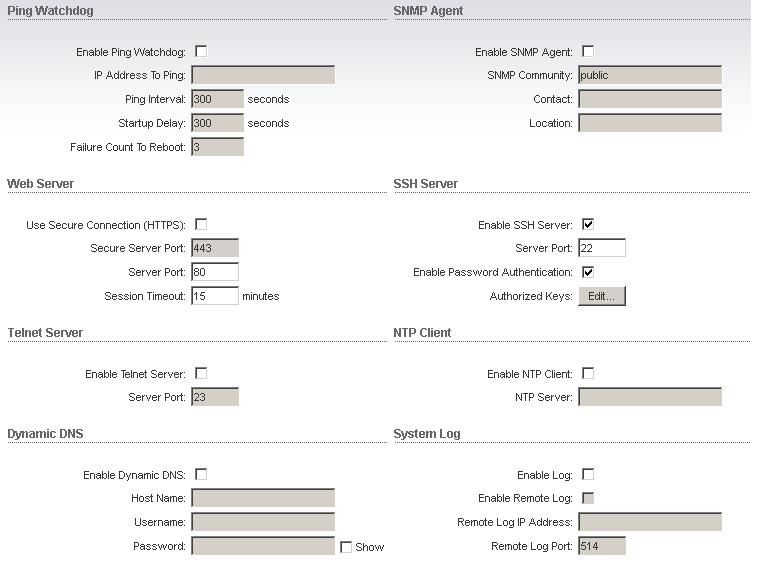Click the SSH Server Port field
This screenshot has width=758, height=584.
pos(601,248)
